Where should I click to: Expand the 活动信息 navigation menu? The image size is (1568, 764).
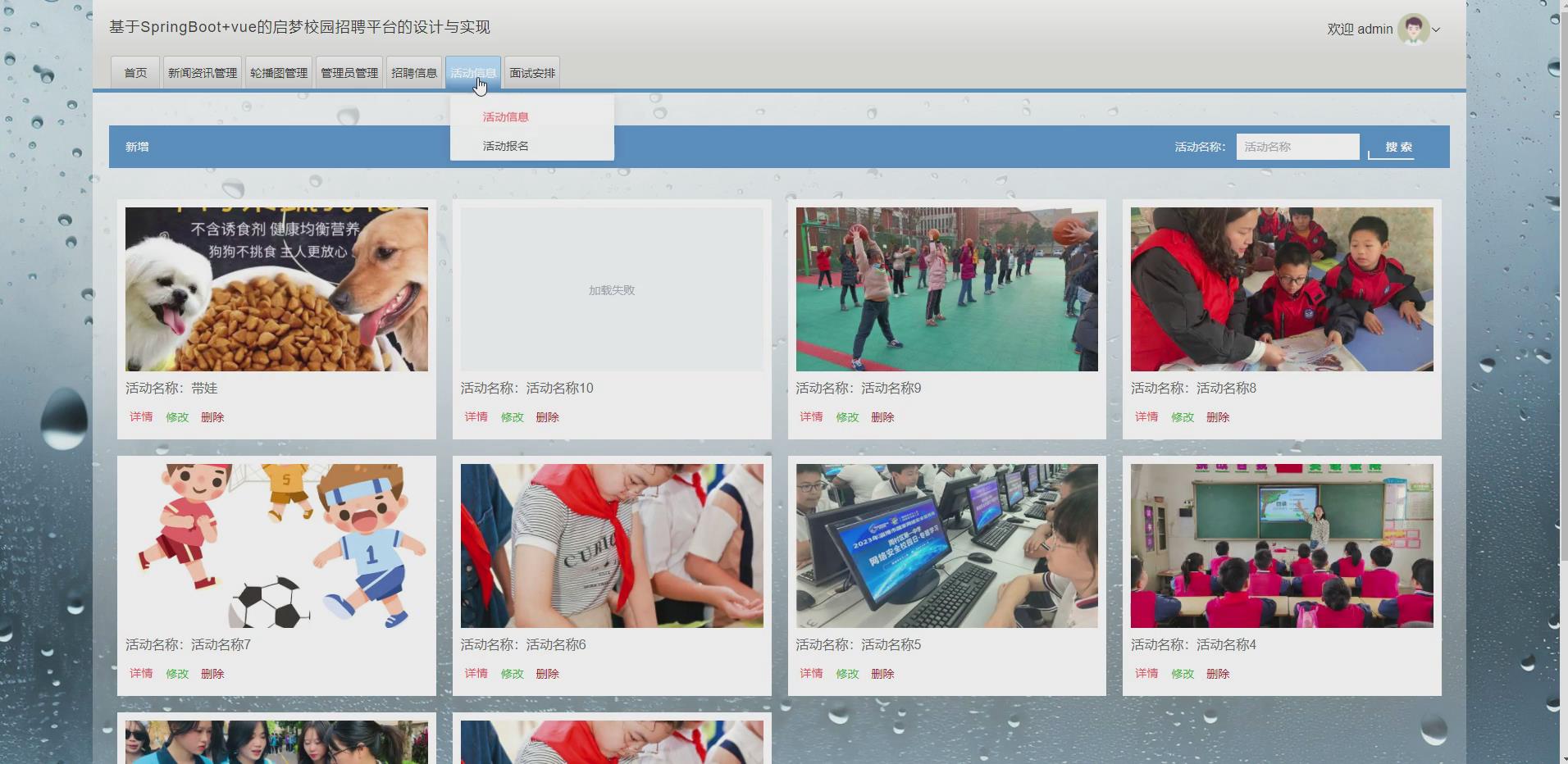pyautogui.click(x=473, y=73)
